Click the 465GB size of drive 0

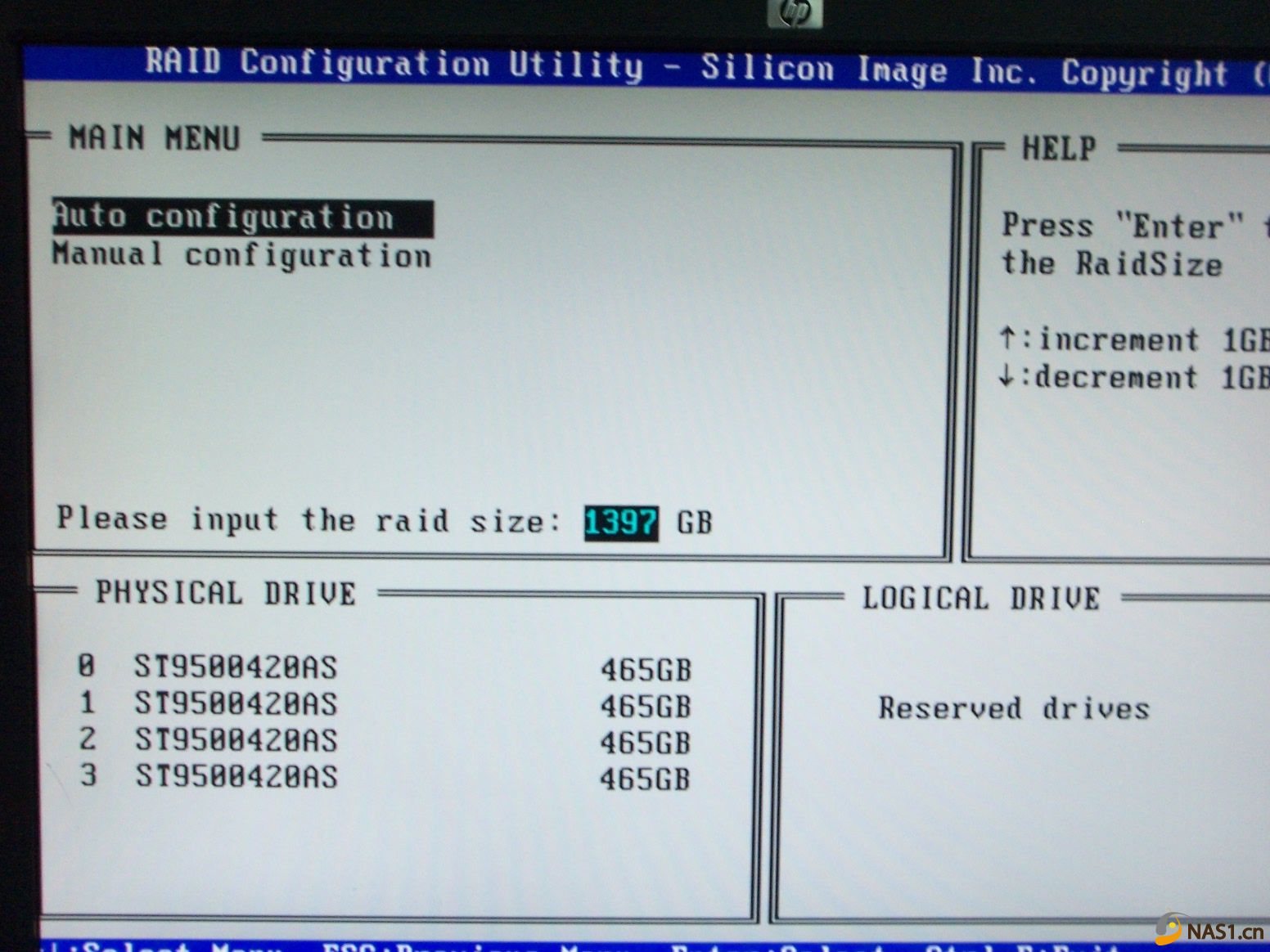pyautogui.click(x=646, y=670)
